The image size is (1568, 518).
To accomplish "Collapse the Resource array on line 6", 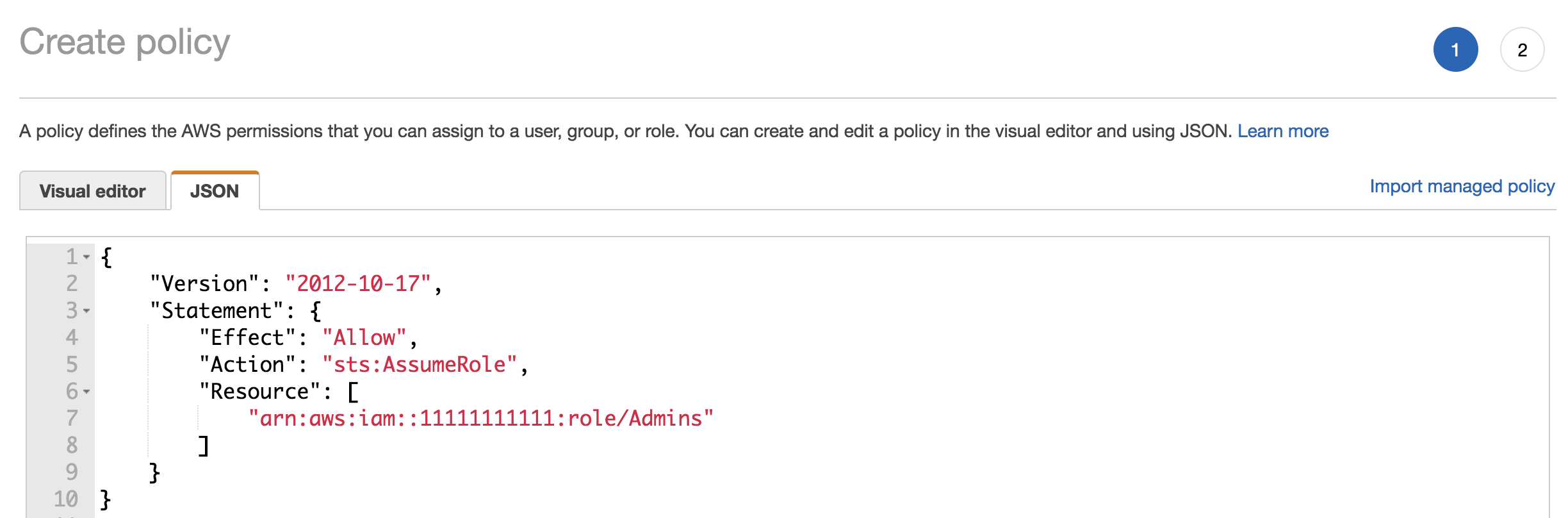I will click(86, 392).
